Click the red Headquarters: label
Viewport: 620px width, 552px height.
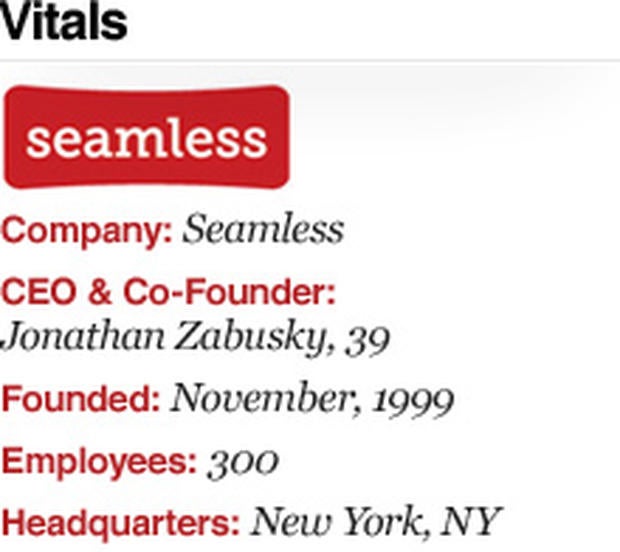point(121,524)
